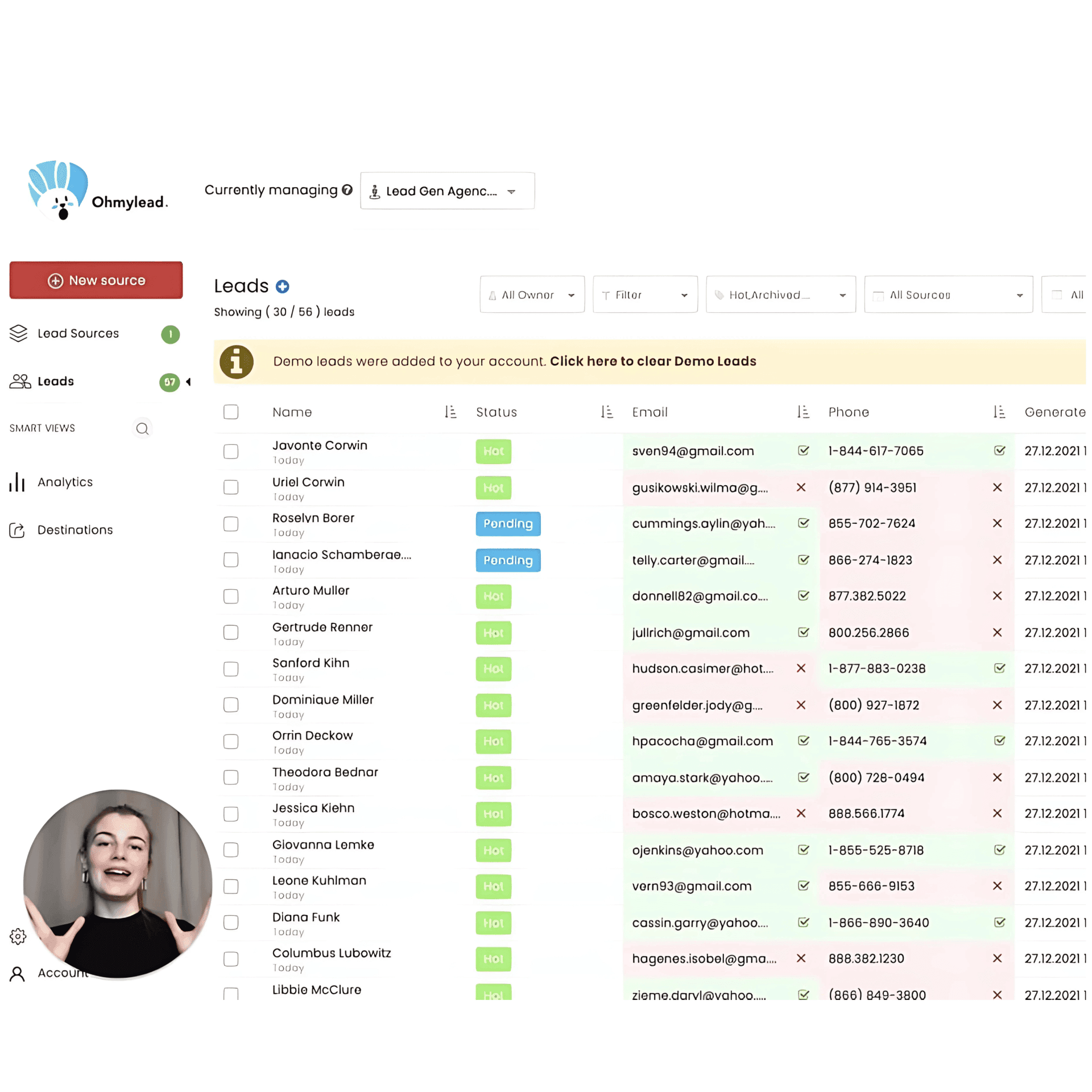Click the Pending status badge for Roselyn Borer
Viewport: 1092px width, 1092px height.
coord(507,524)
